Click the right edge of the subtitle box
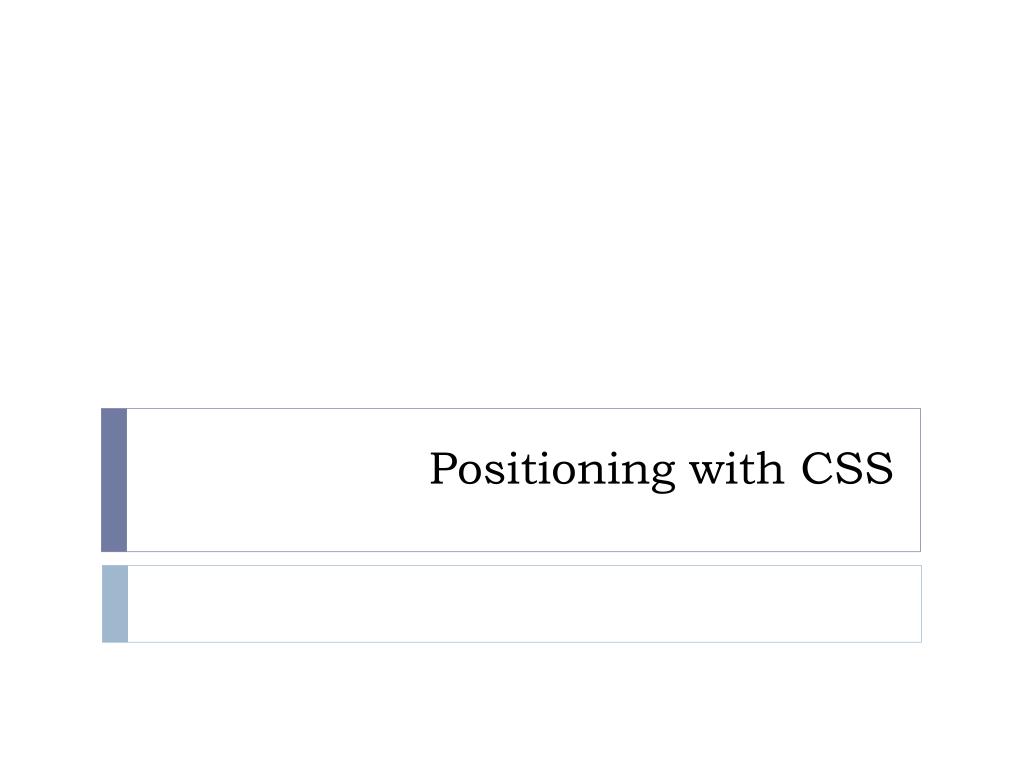Image resolution: width=1024 pixels, height=768 pixels. click(921, 604)
